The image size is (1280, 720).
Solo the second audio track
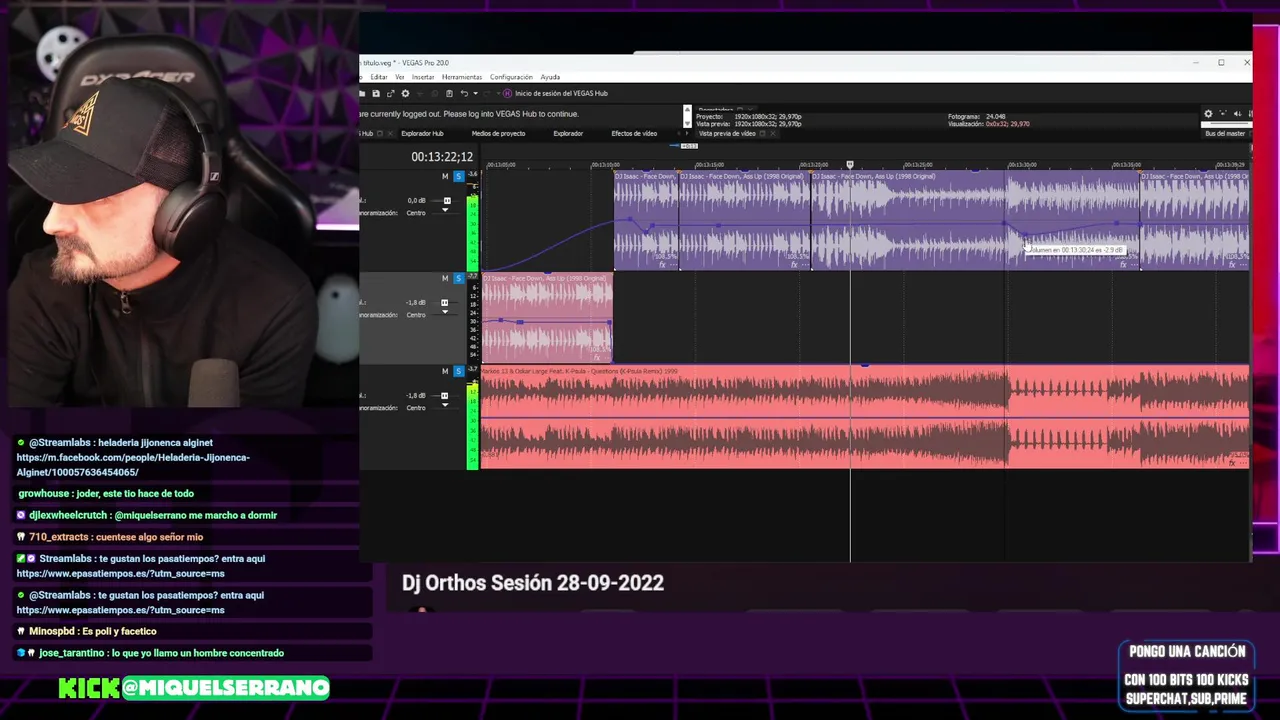(458, 278)
